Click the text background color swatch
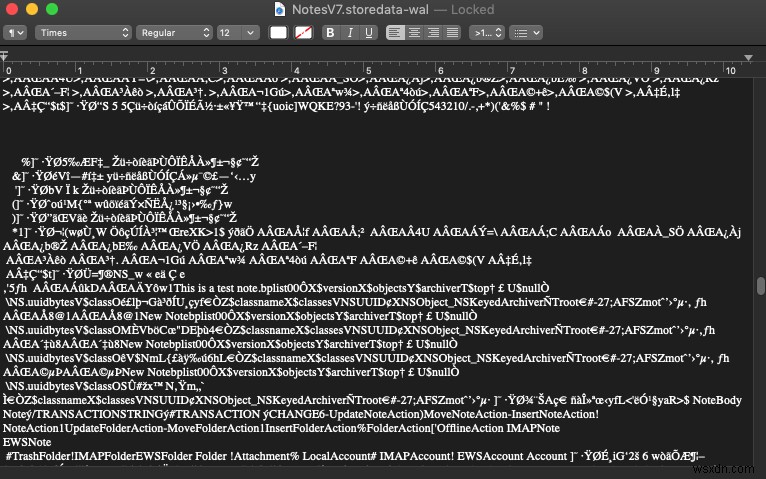 point(303,33)
